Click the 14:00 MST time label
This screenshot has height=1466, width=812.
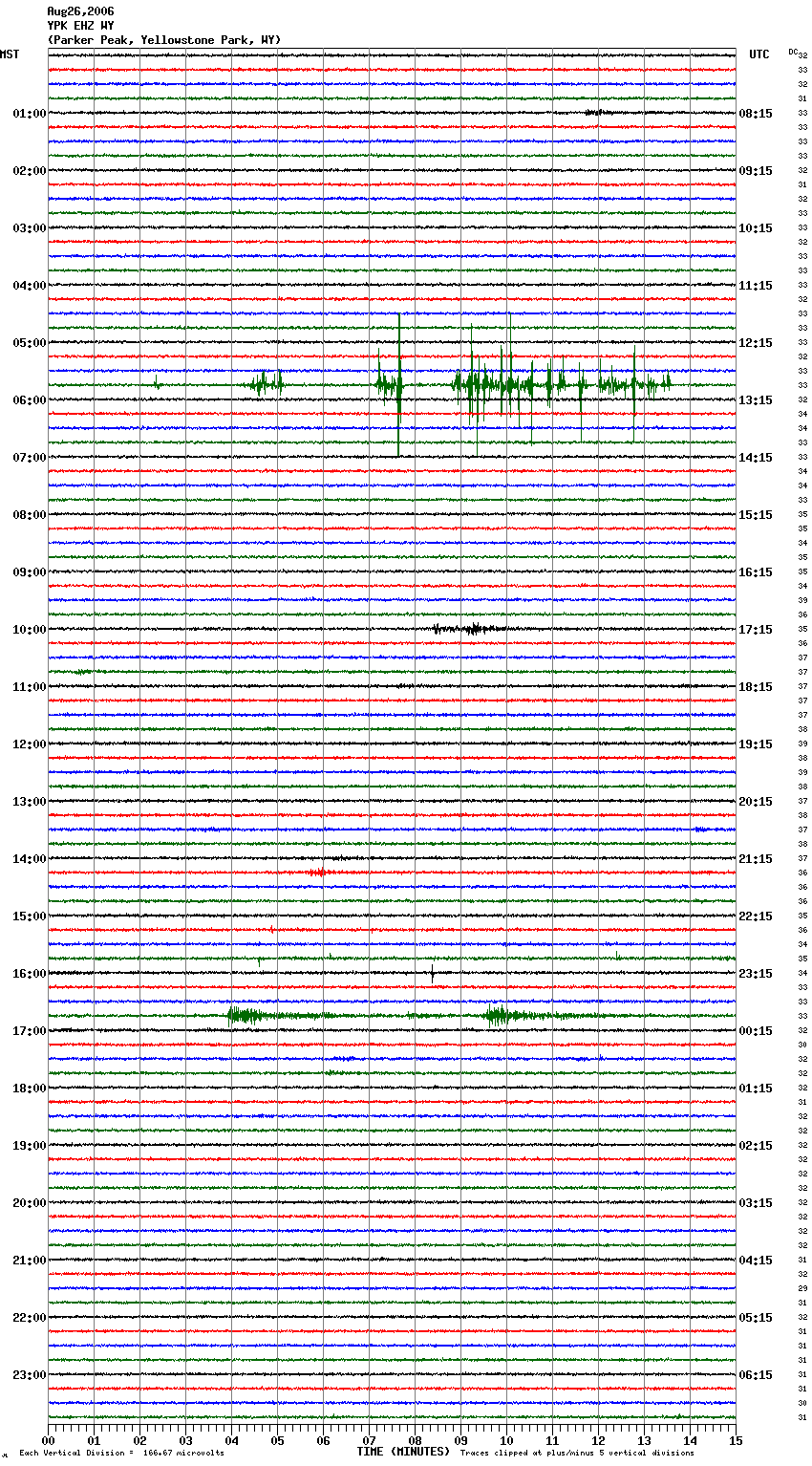(30, 859)
